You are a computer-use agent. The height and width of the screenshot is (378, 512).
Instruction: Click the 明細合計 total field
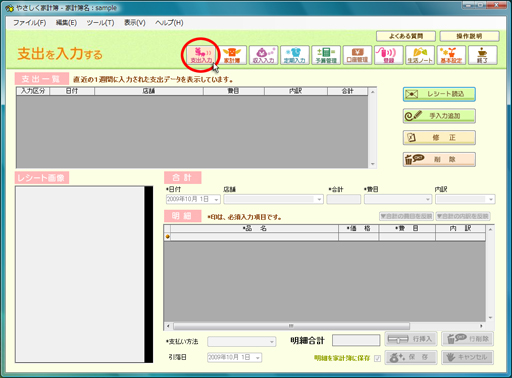pyautogui.click(x=356, y=340)
